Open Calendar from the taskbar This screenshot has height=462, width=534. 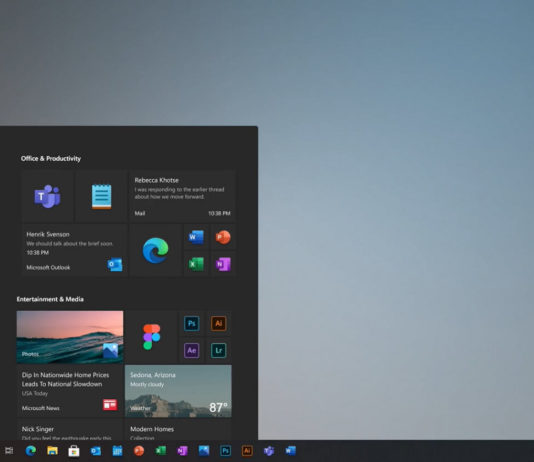[x=117, y=451]
